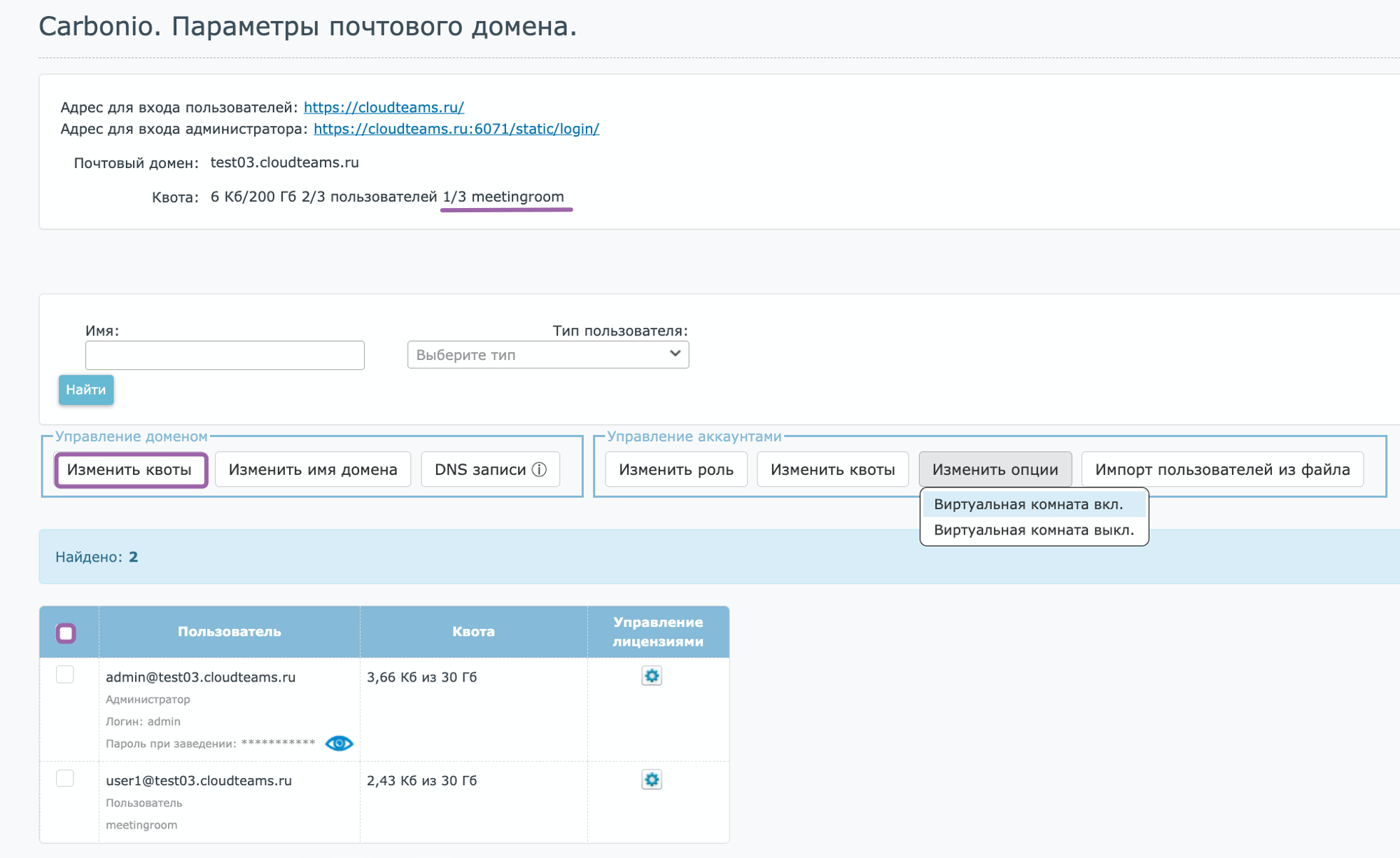1400x858 pixels.
Task: Expand the Изменить опции menu button
Action: tap(995, 470)
